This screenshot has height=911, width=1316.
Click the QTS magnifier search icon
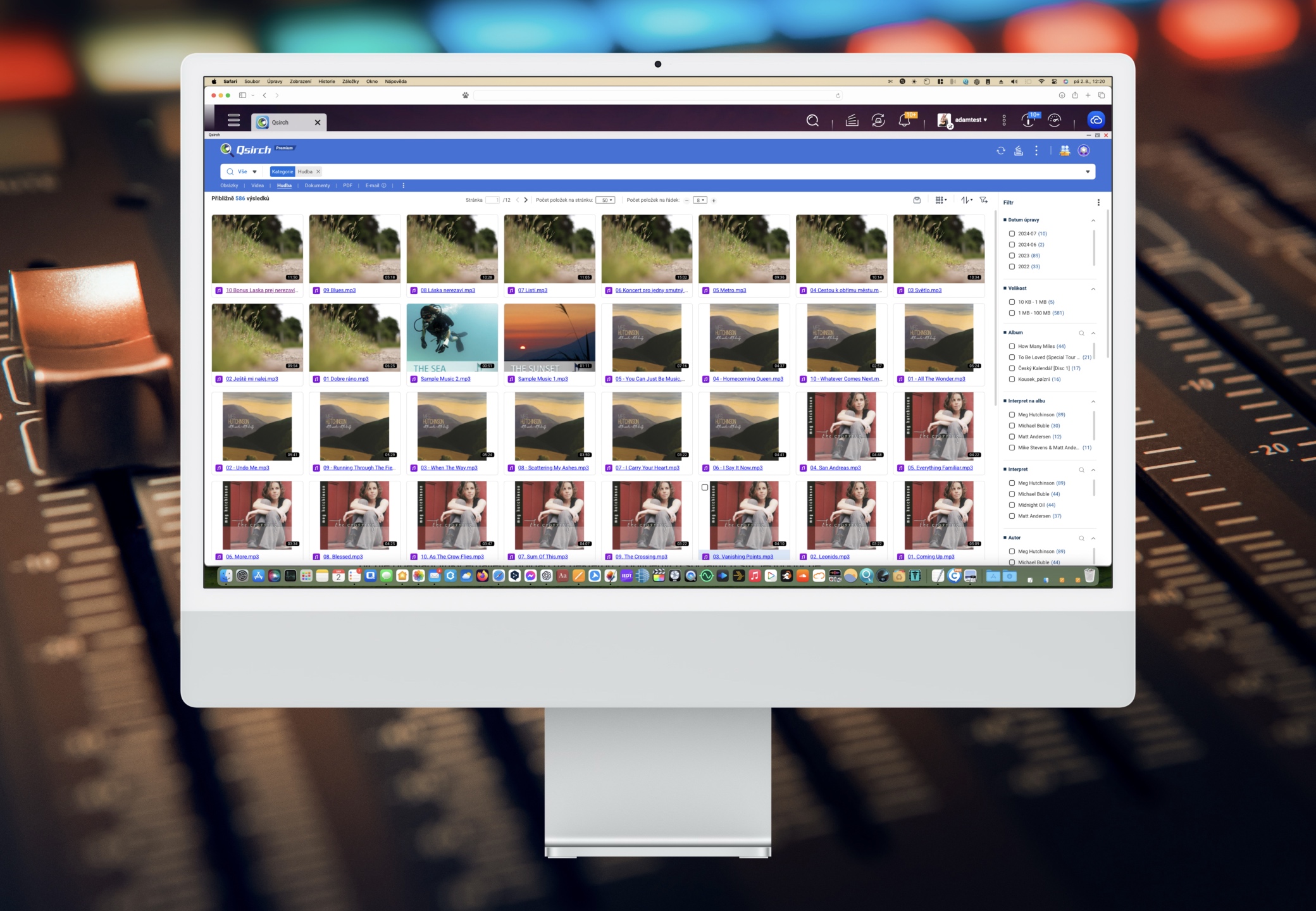pos(812,120)
